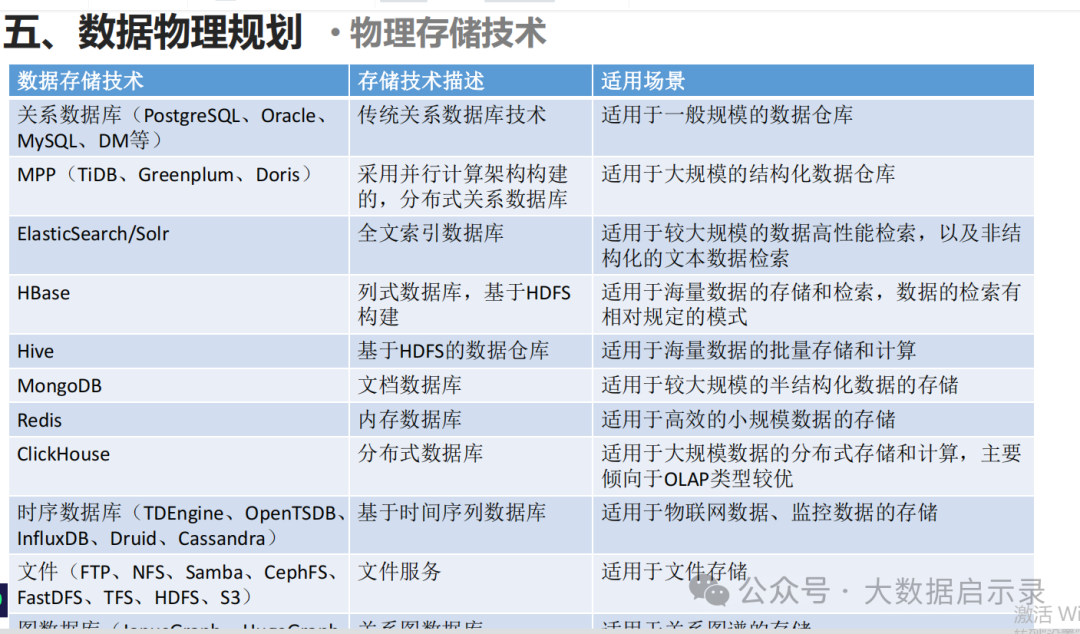Select the '存储技术描述' header cell
The image size is (1080, 634).
(470, 81)
